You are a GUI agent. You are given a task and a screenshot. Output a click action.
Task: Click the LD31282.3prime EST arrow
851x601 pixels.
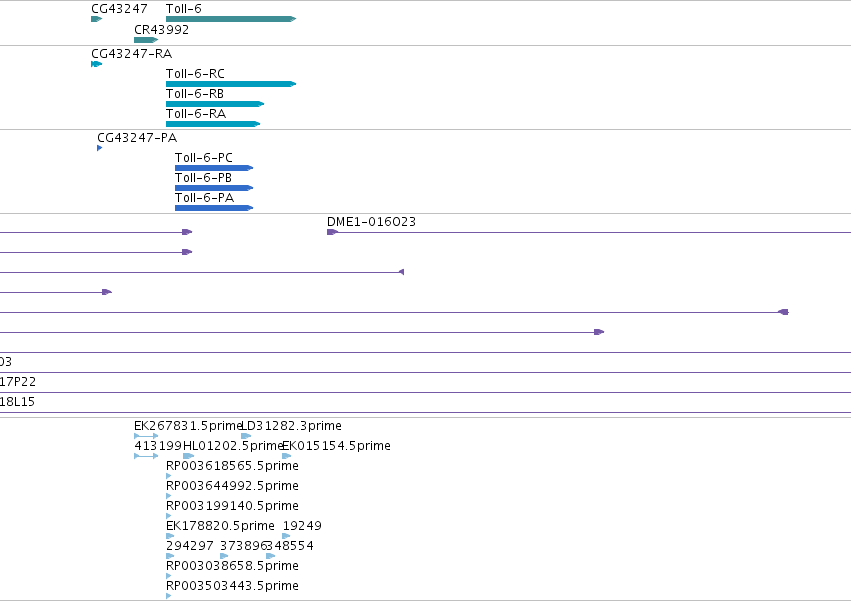[246, 436]
